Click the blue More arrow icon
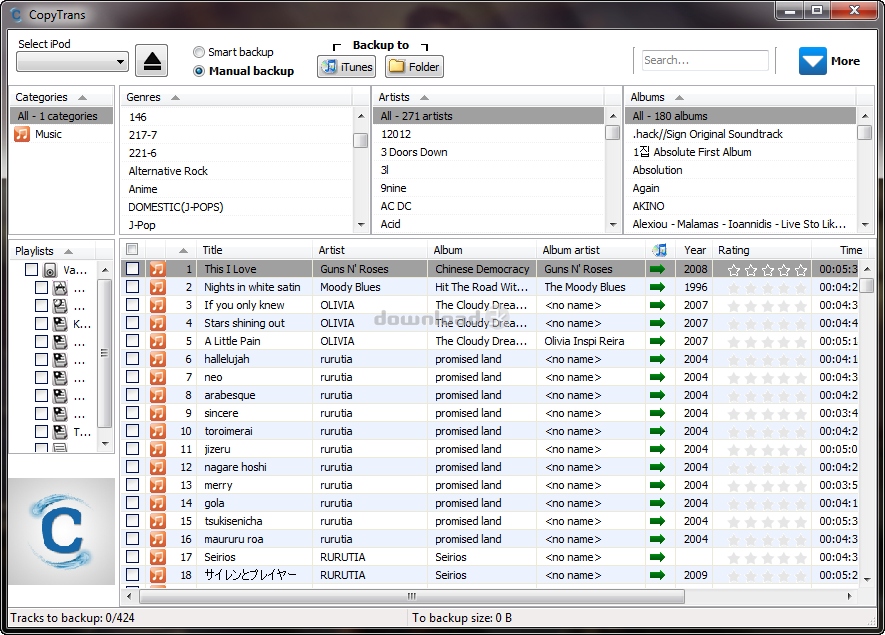 point(813,61)
